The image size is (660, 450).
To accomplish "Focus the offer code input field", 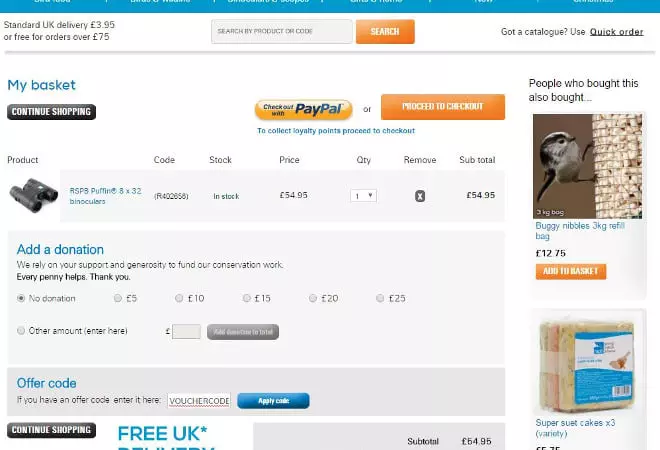I will [x=199, y=401].
